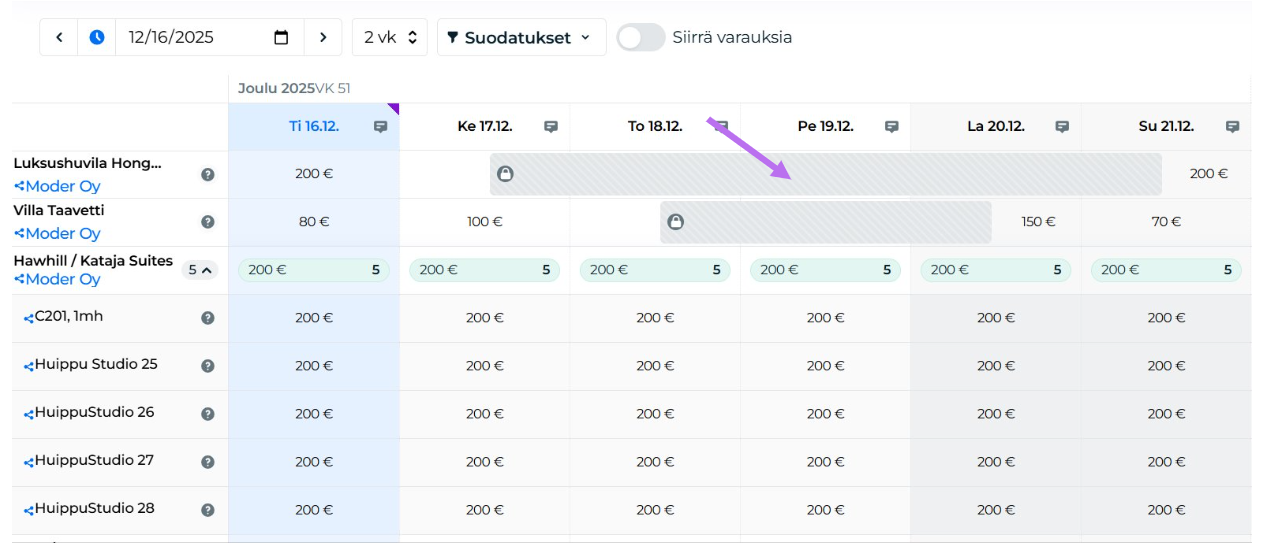1261x550 pixels.
Task: Click Luksushuvila hatched blocked reservation bar
Action: pyautogui.click(x=826, y=174)
